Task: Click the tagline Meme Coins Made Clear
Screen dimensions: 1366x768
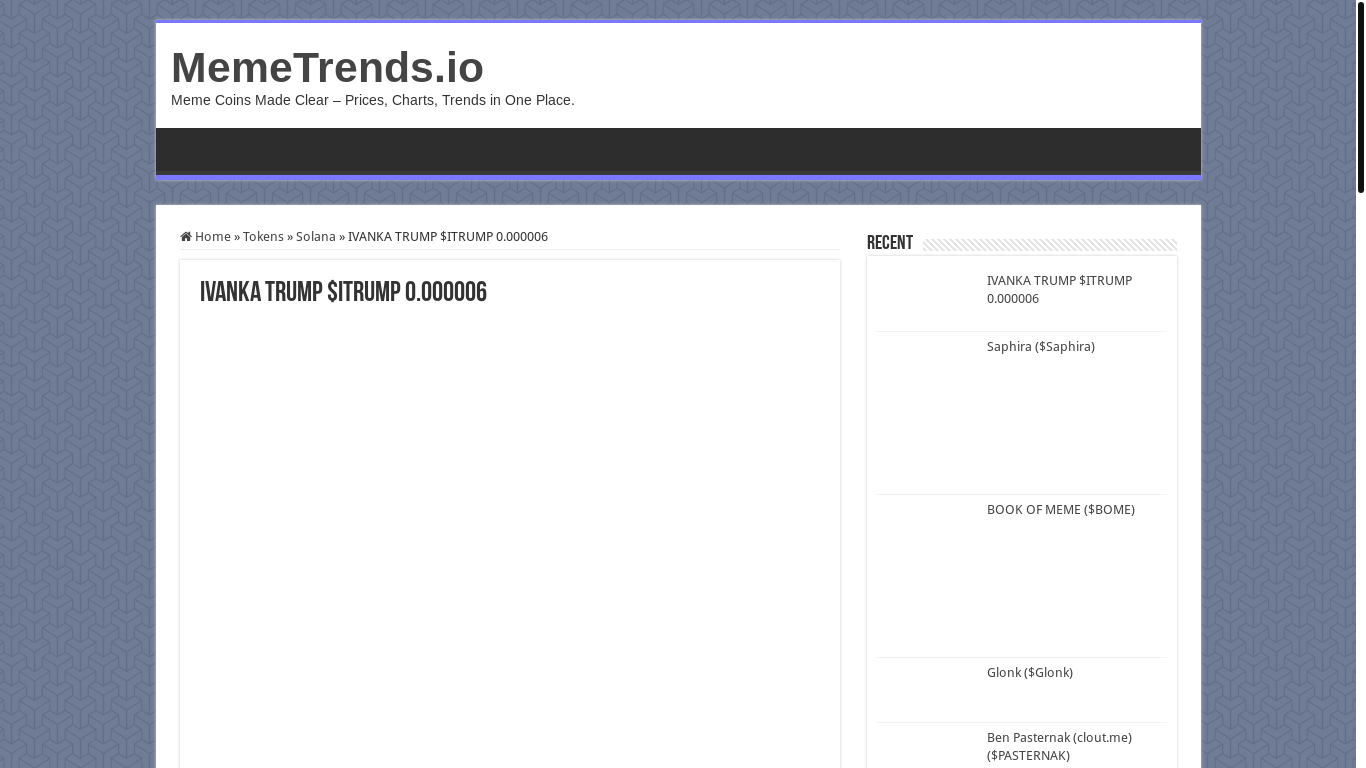Action: click(372, 100)
